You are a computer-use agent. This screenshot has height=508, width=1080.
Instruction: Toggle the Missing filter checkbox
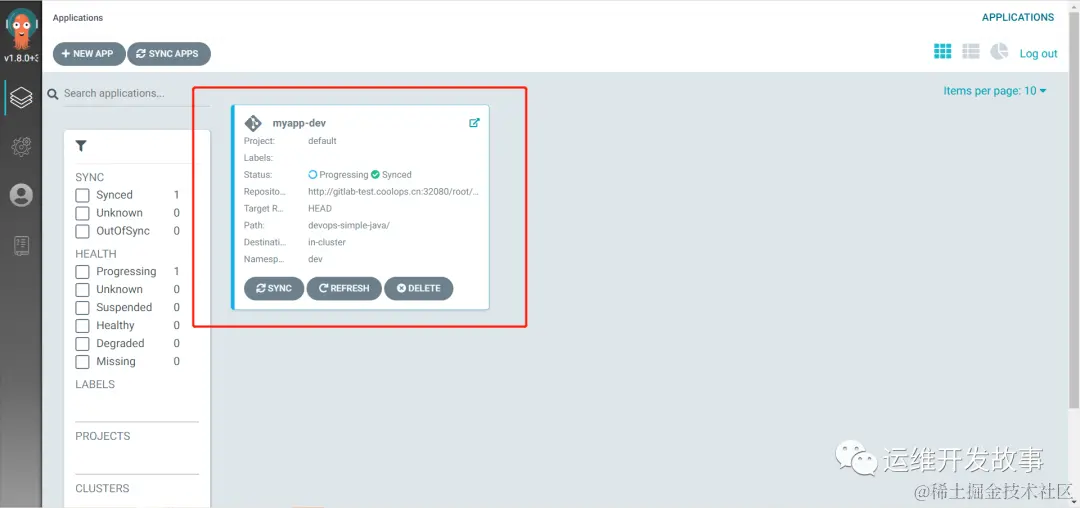(x=83, y=361)
